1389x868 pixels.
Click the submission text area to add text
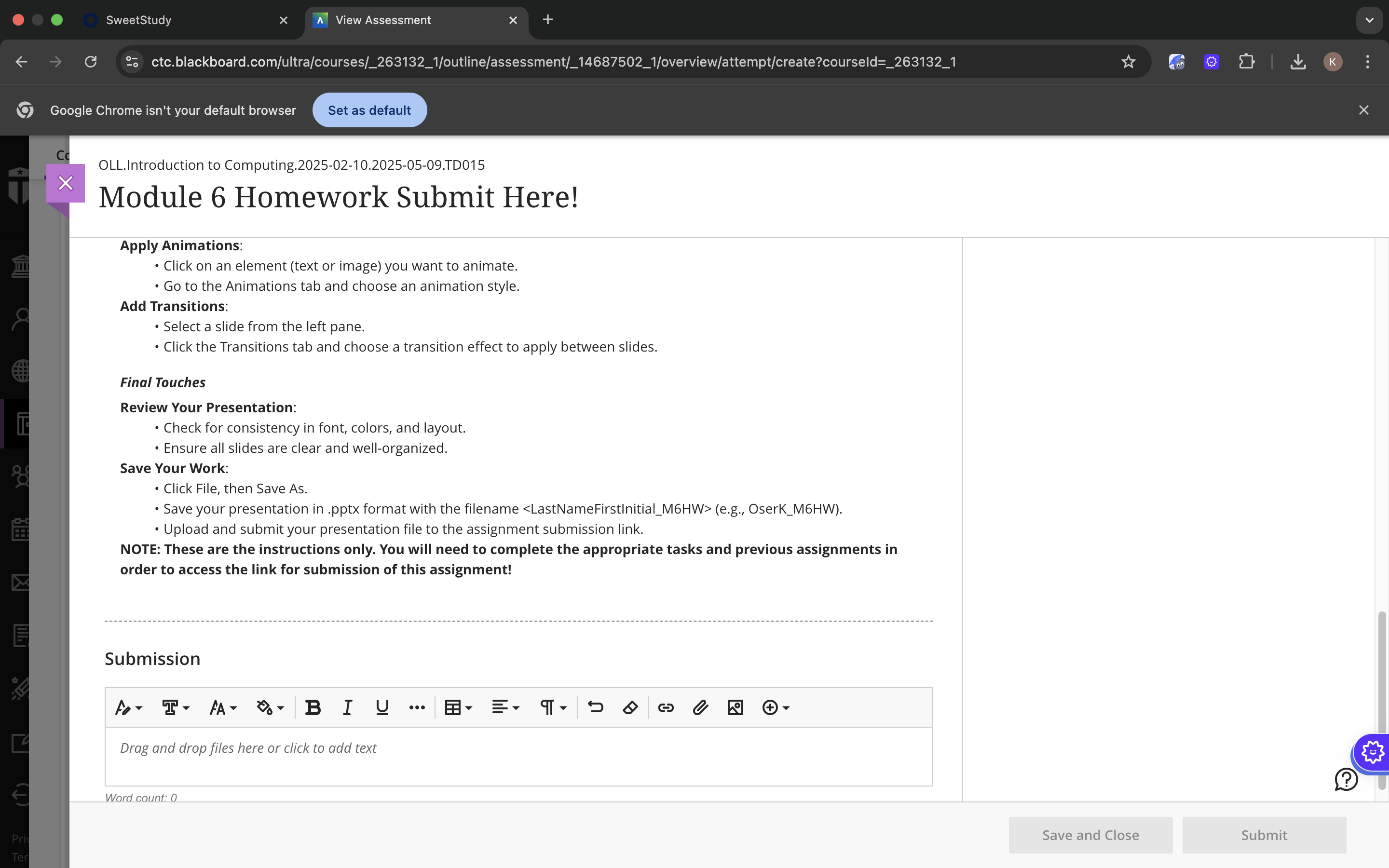519,756
